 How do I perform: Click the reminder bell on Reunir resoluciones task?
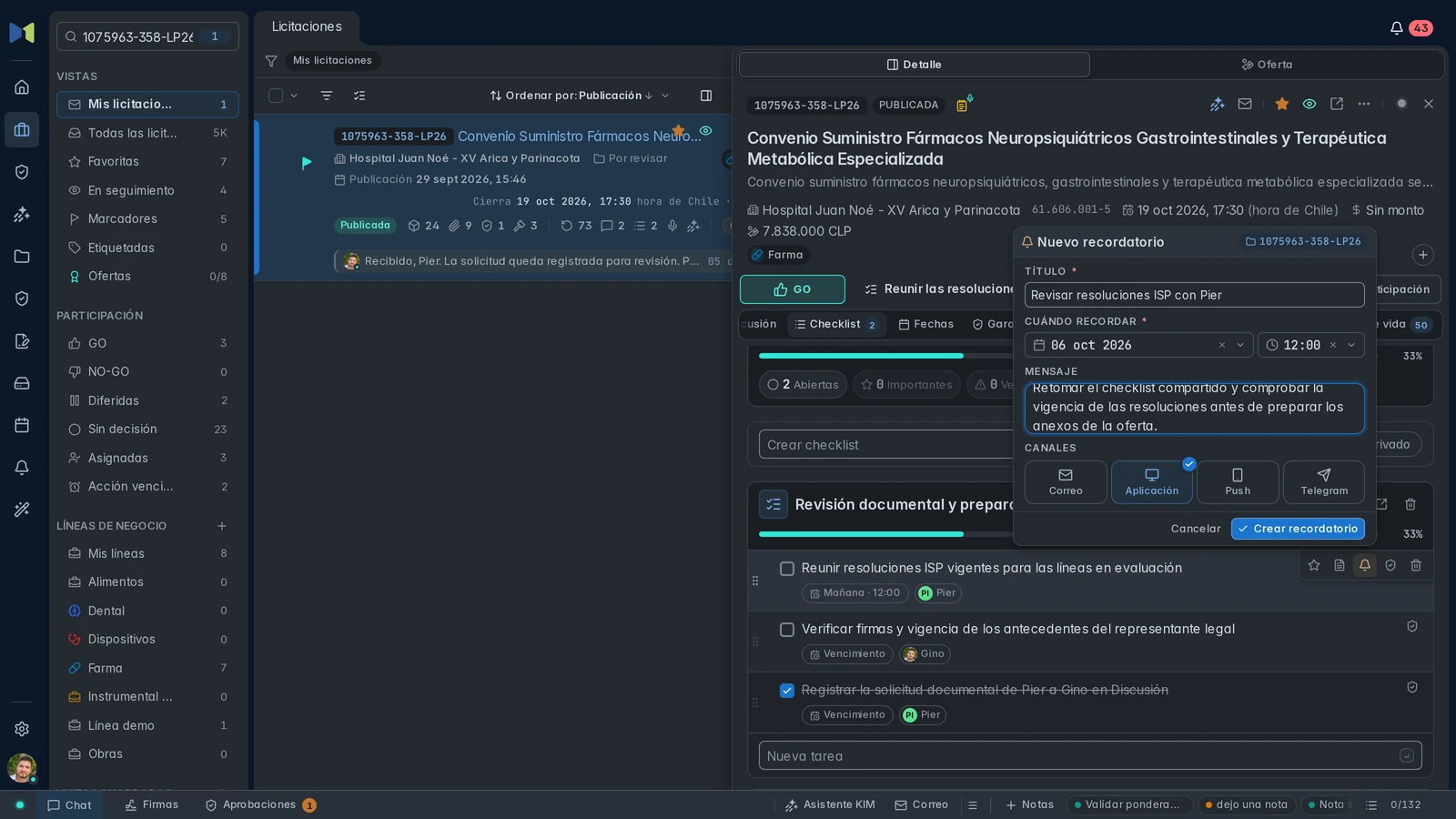(1365, 565)
